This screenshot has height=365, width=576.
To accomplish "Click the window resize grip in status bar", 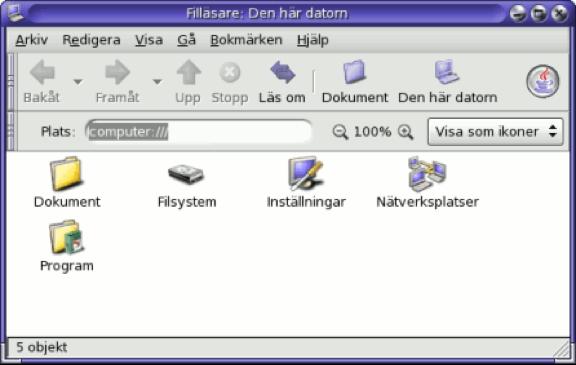I will click(562, 348).
